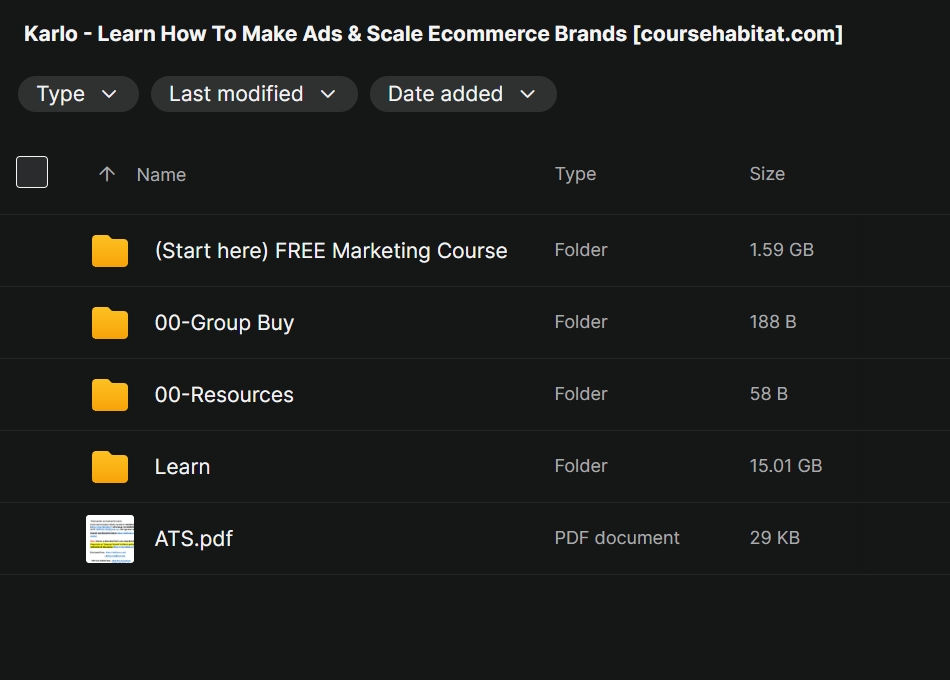Click the folder icon for Start here FREE Marketing Course

pos(110,251)
